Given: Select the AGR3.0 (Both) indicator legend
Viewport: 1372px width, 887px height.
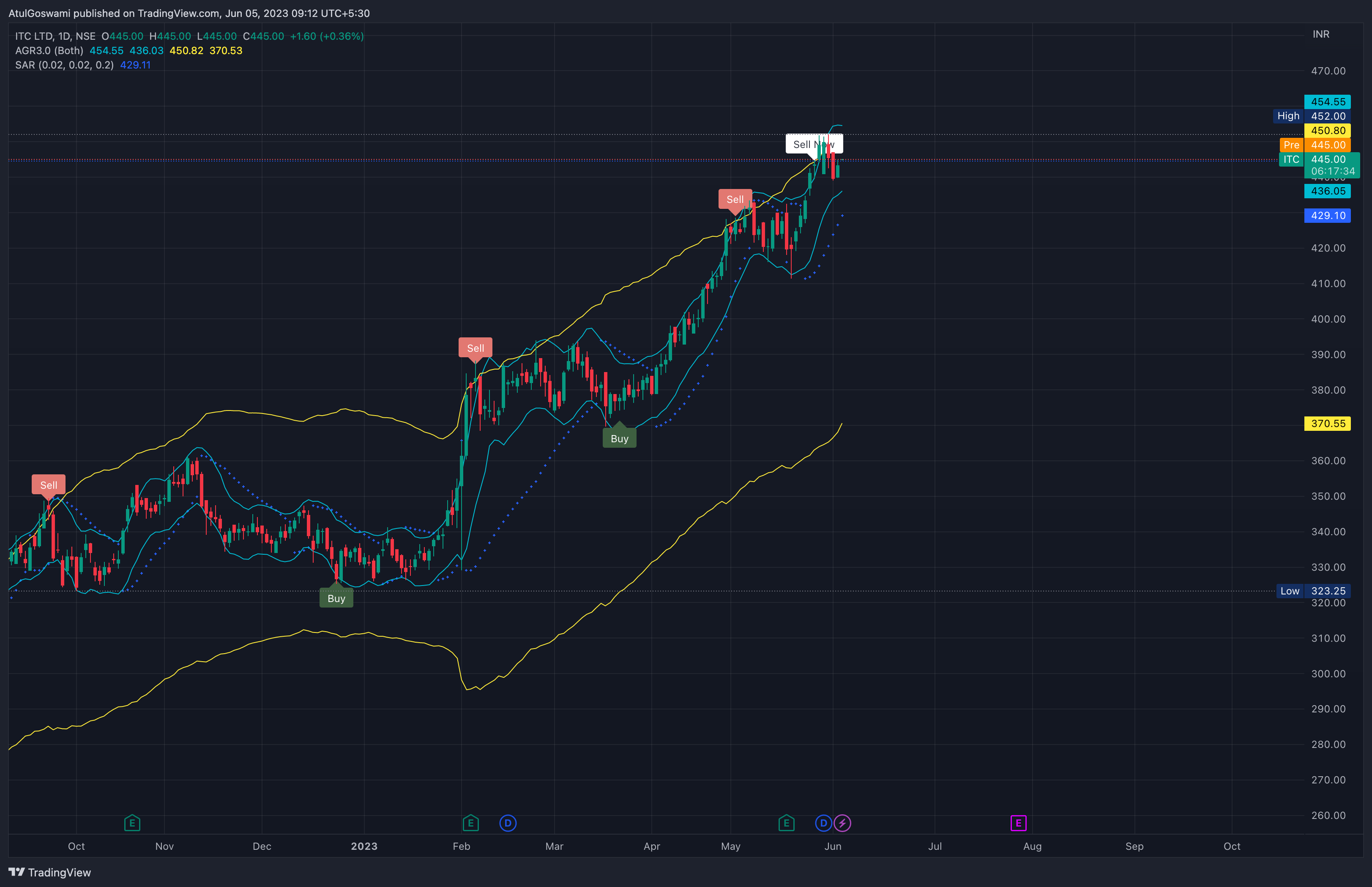Looking at the screenshot, I should [49, 51].
